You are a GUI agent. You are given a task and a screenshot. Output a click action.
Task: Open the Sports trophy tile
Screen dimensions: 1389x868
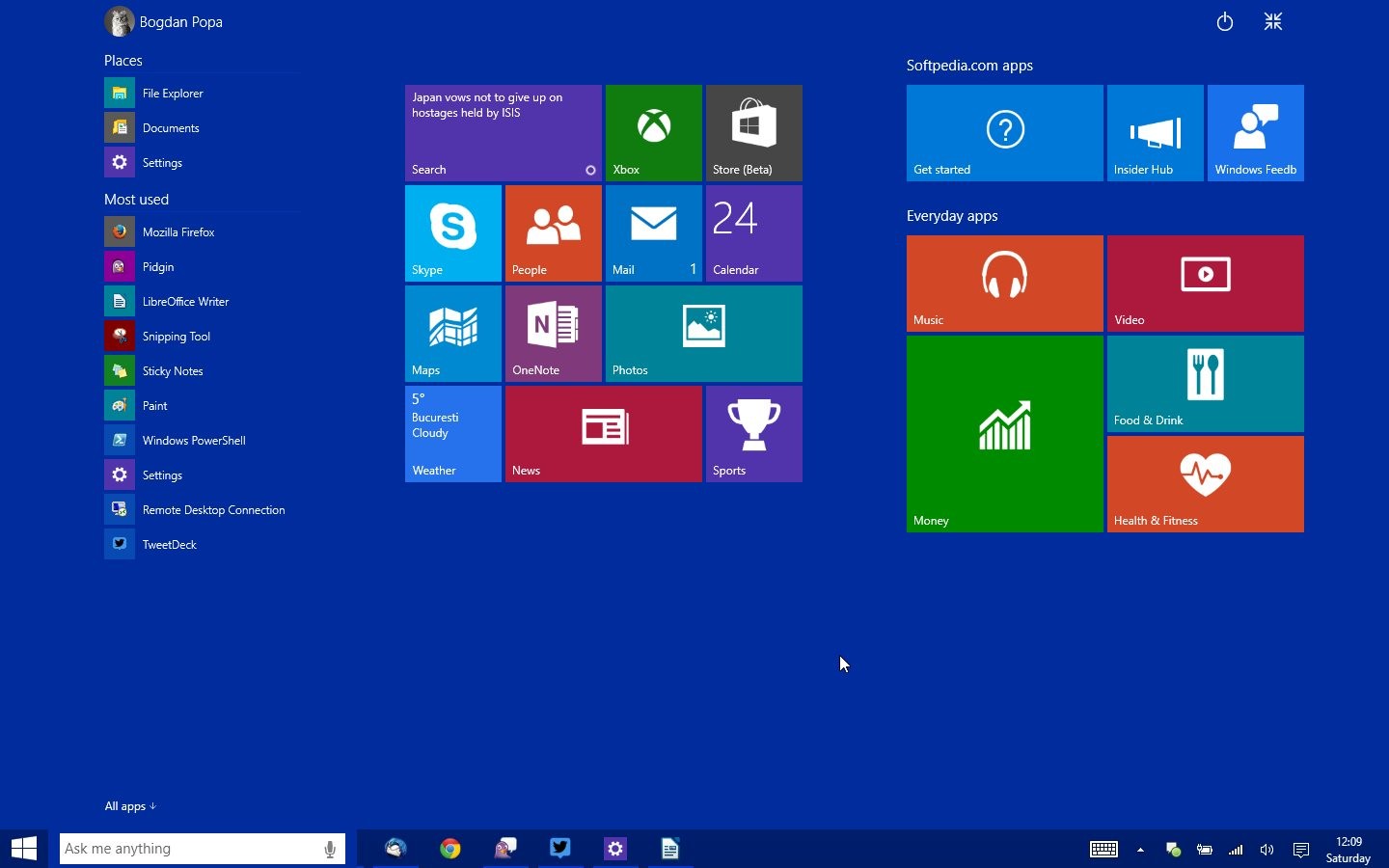pos(753,433)
